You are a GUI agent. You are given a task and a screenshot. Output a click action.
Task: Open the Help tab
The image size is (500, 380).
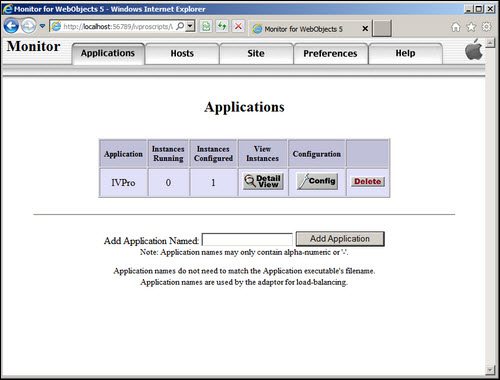click(405, 53)
